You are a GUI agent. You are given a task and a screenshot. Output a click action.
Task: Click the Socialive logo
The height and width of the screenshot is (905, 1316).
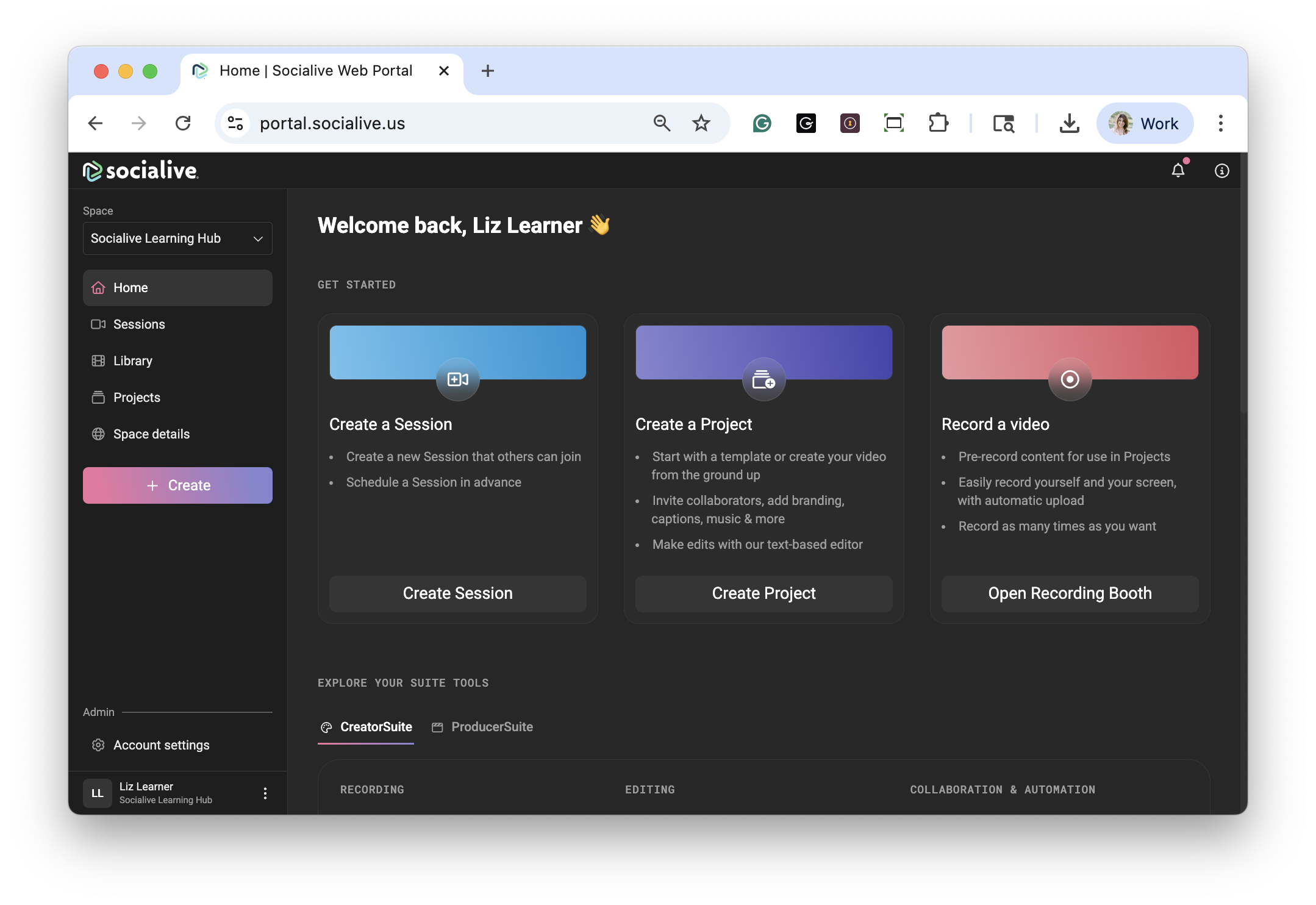(140, 171)
